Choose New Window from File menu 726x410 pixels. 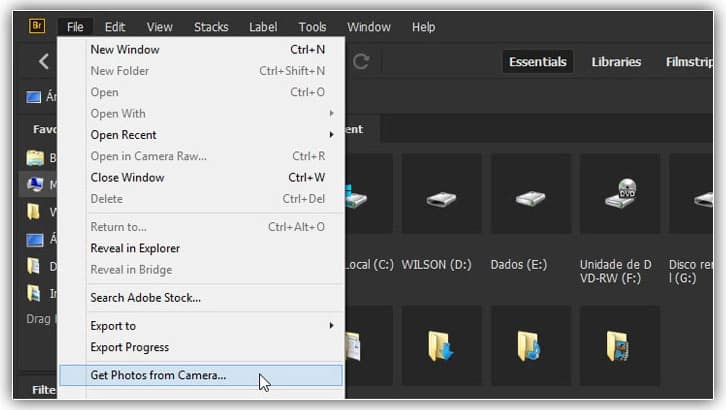click(x=201, y=50)
